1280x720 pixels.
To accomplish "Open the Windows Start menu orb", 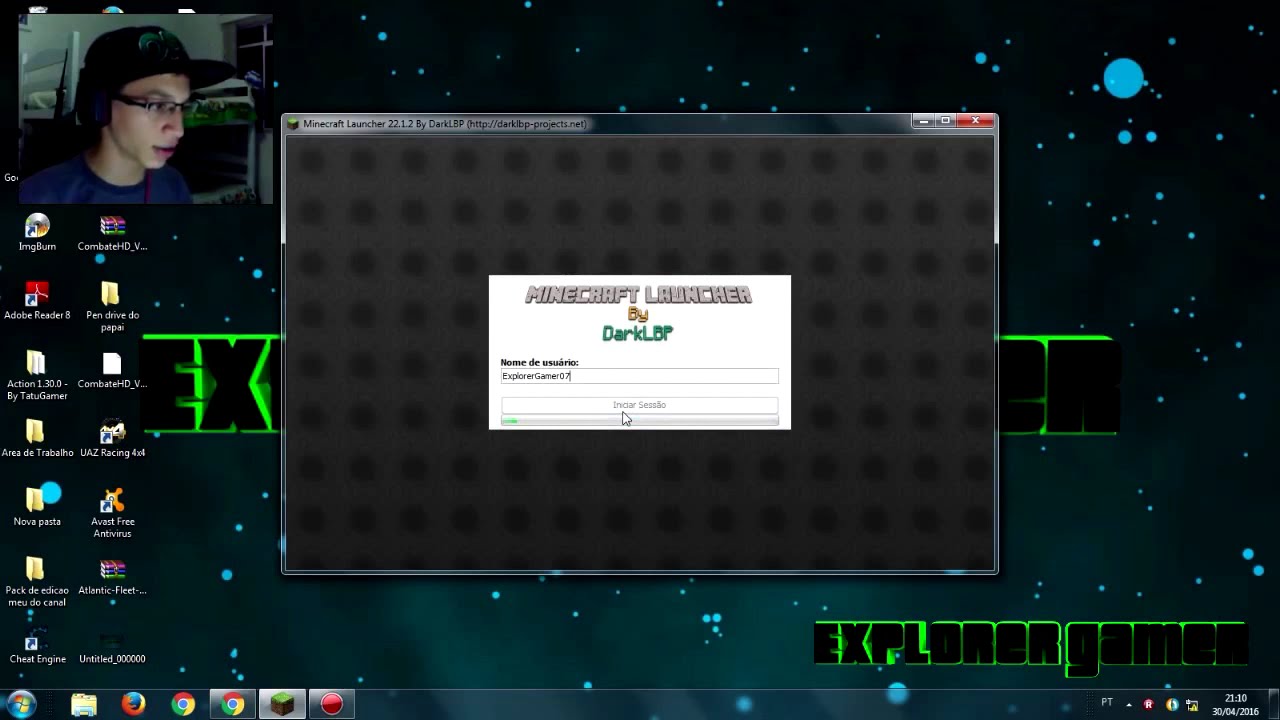I will click(20, 704).
